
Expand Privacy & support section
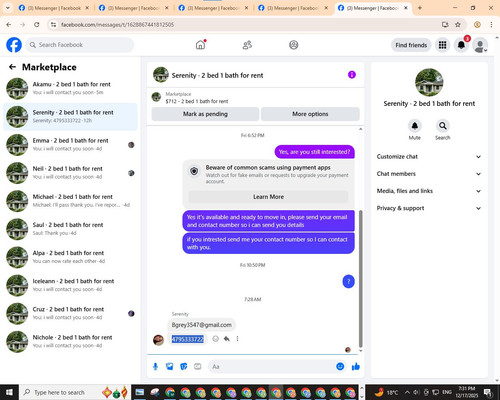coord(429,208)
